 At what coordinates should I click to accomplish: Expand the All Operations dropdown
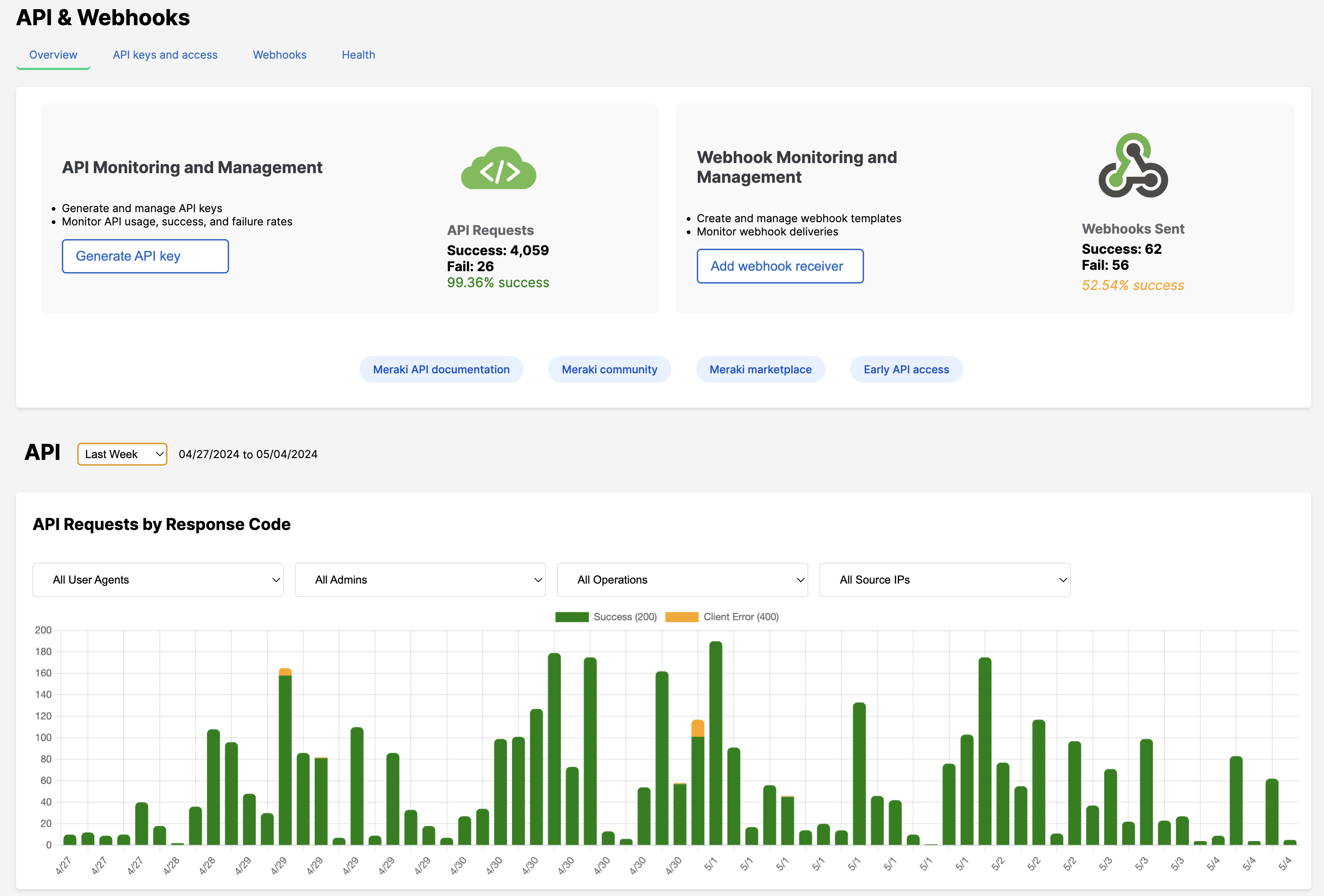[x=682, y=580]
